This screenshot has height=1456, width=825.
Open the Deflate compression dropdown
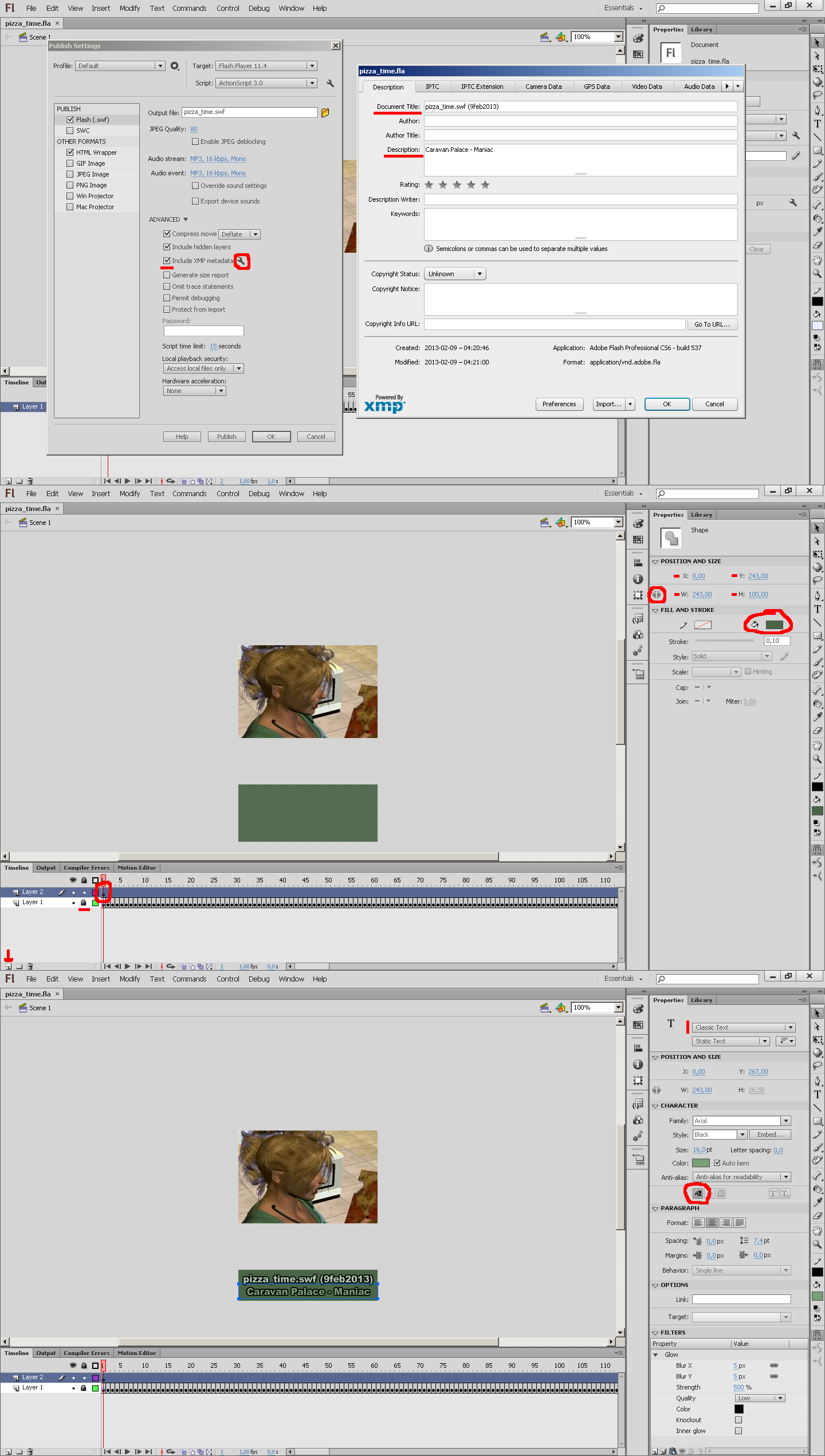click(x=239, y=234)
